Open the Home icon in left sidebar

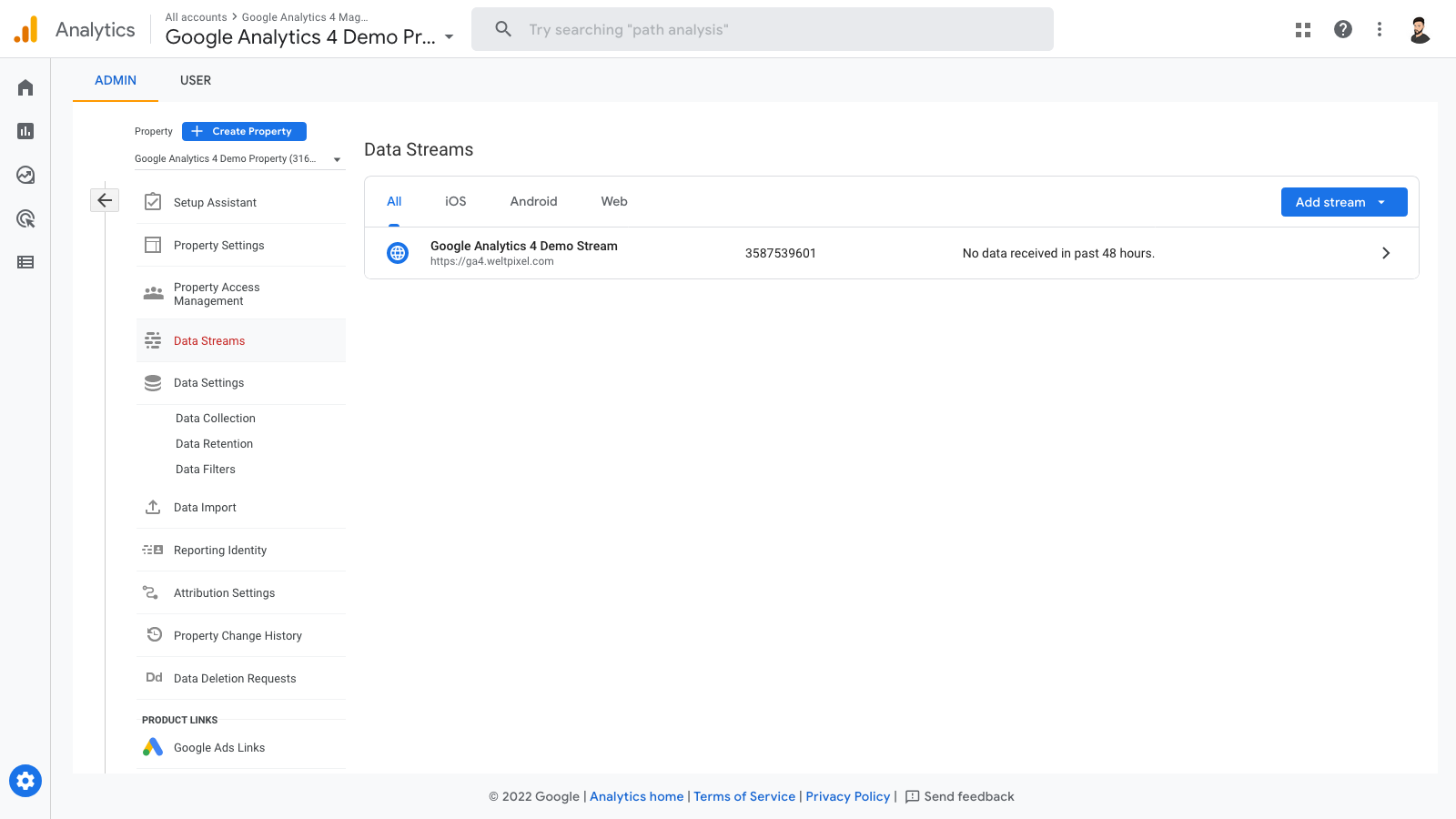click(x=25, y=87)
